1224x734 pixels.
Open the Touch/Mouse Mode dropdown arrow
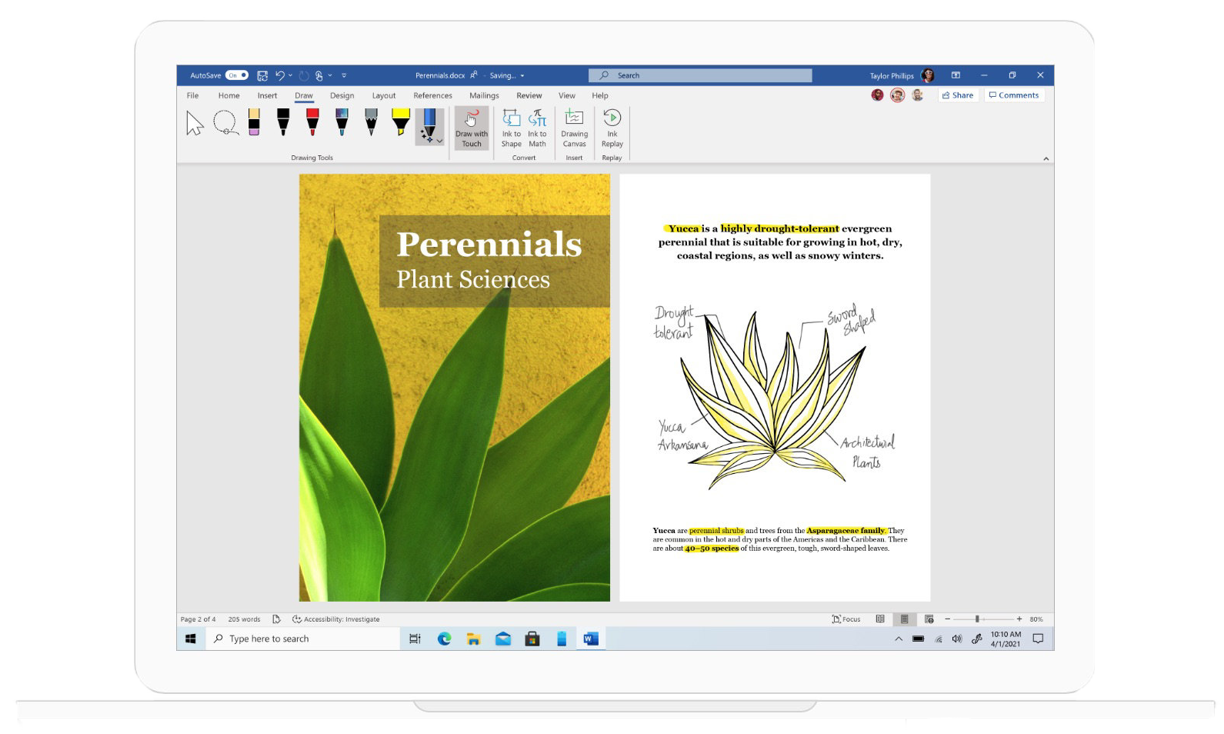click(x=330, y=75)
